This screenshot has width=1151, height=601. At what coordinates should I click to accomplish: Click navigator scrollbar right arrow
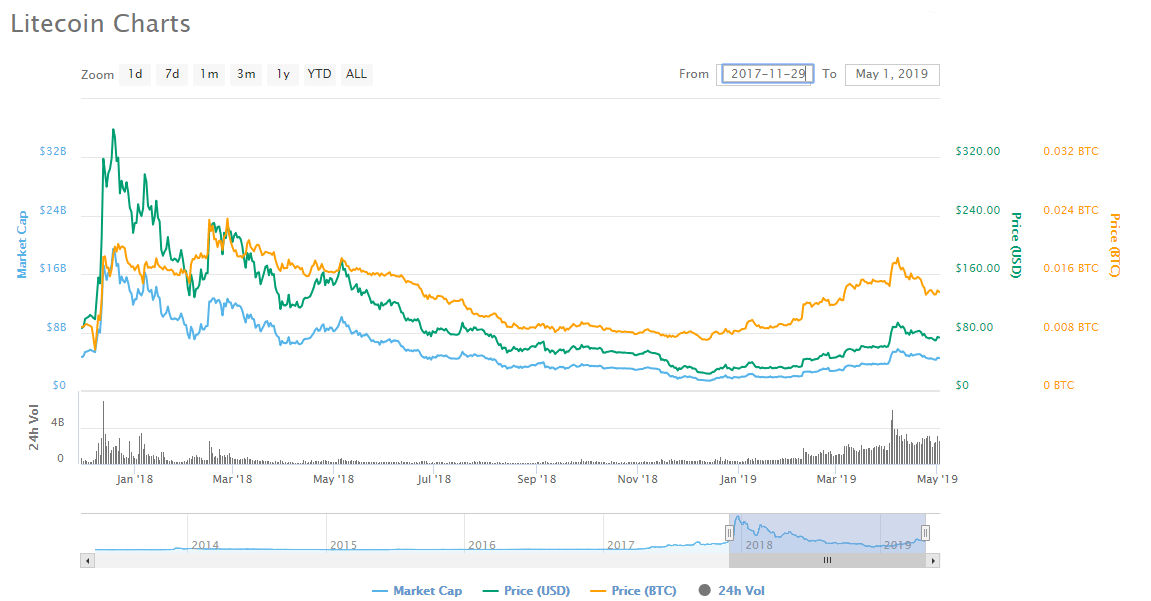tap(933, 561)
